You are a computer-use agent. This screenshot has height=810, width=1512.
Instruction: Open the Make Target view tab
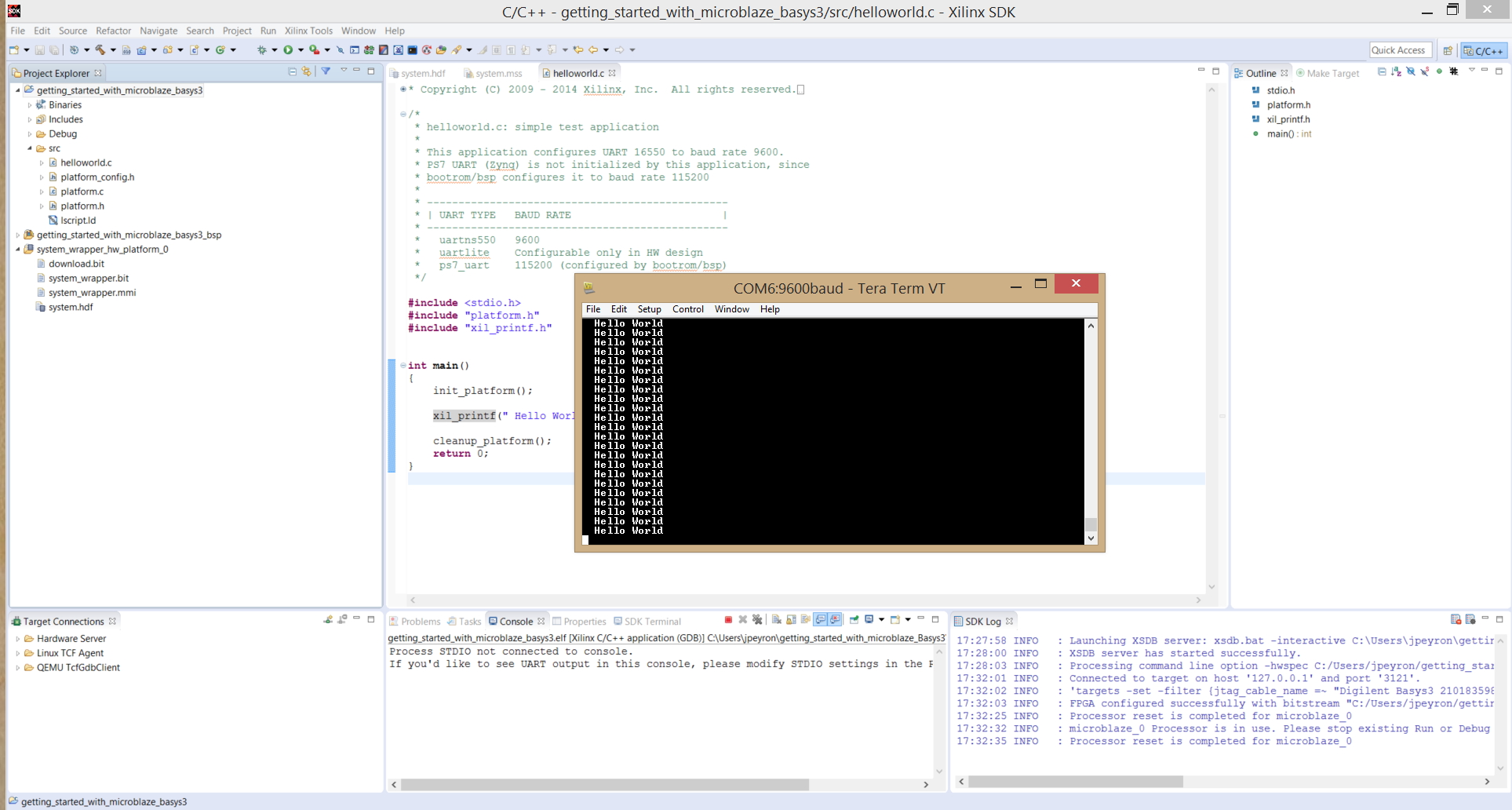pos(1327,73)
